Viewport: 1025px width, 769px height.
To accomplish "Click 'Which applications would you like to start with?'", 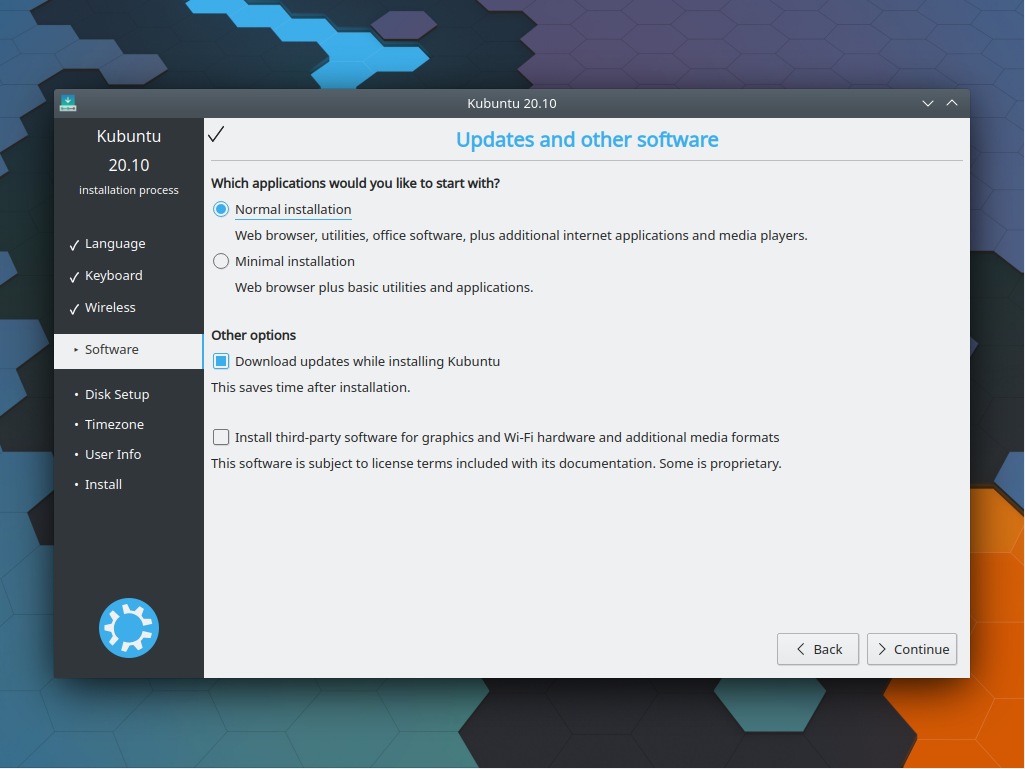I will pyautogui.click(x=356, y=183).
